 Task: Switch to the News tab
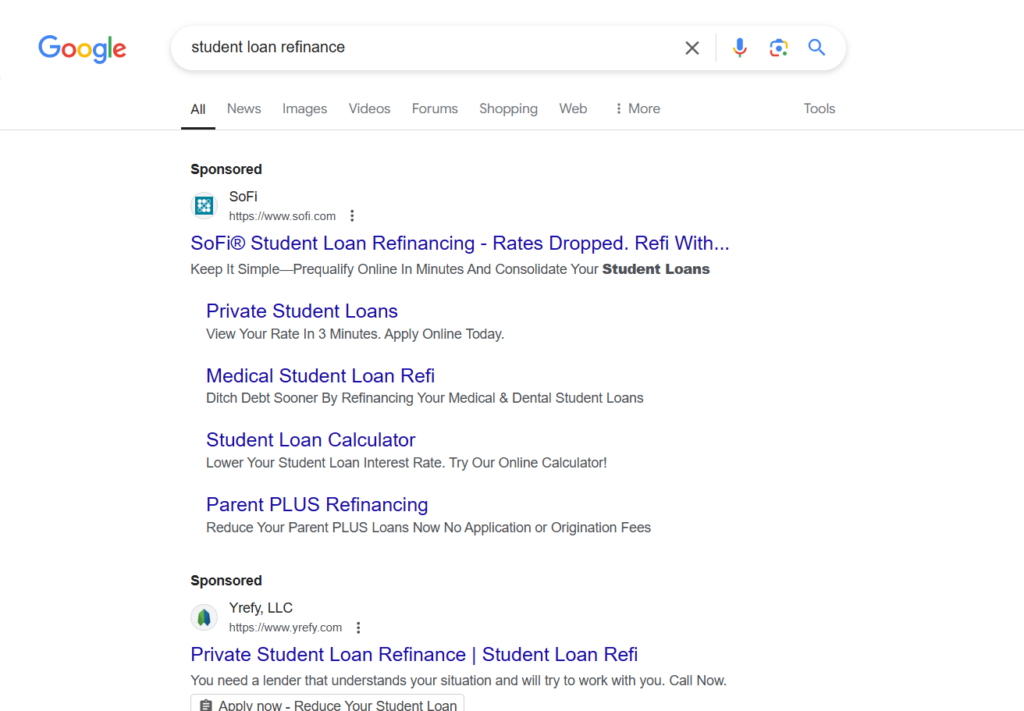(244, 109)
